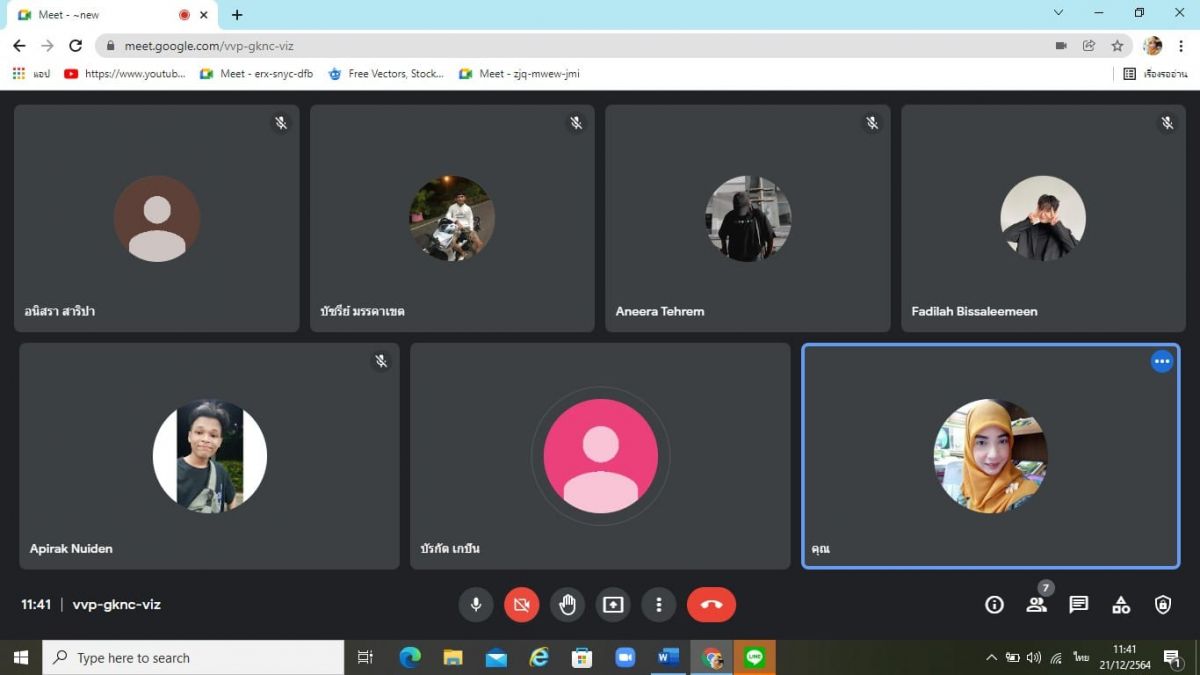
Task: Open blue options button on your own tile
Action: pyautogui.click(x=1161, y=362)
